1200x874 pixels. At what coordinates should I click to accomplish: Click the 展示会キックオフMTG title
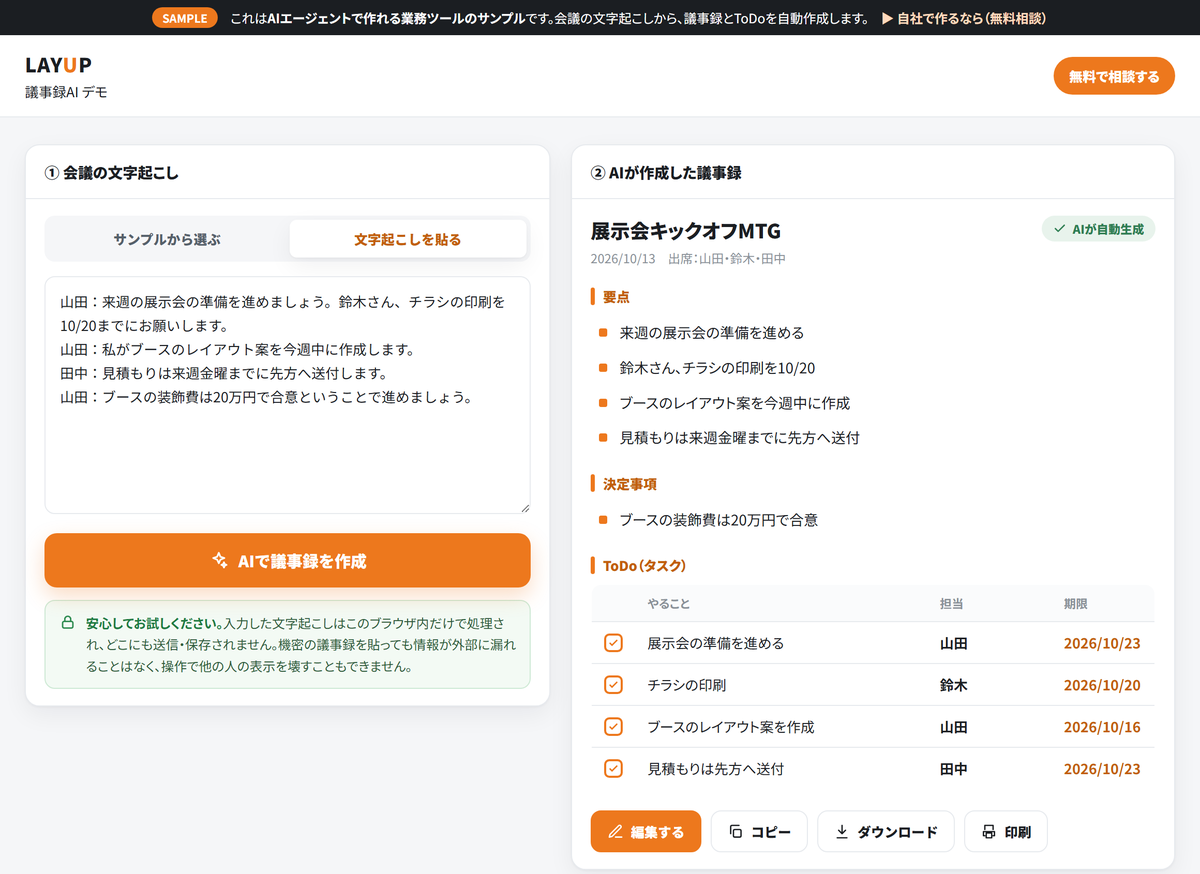click(x=686, y=231)
